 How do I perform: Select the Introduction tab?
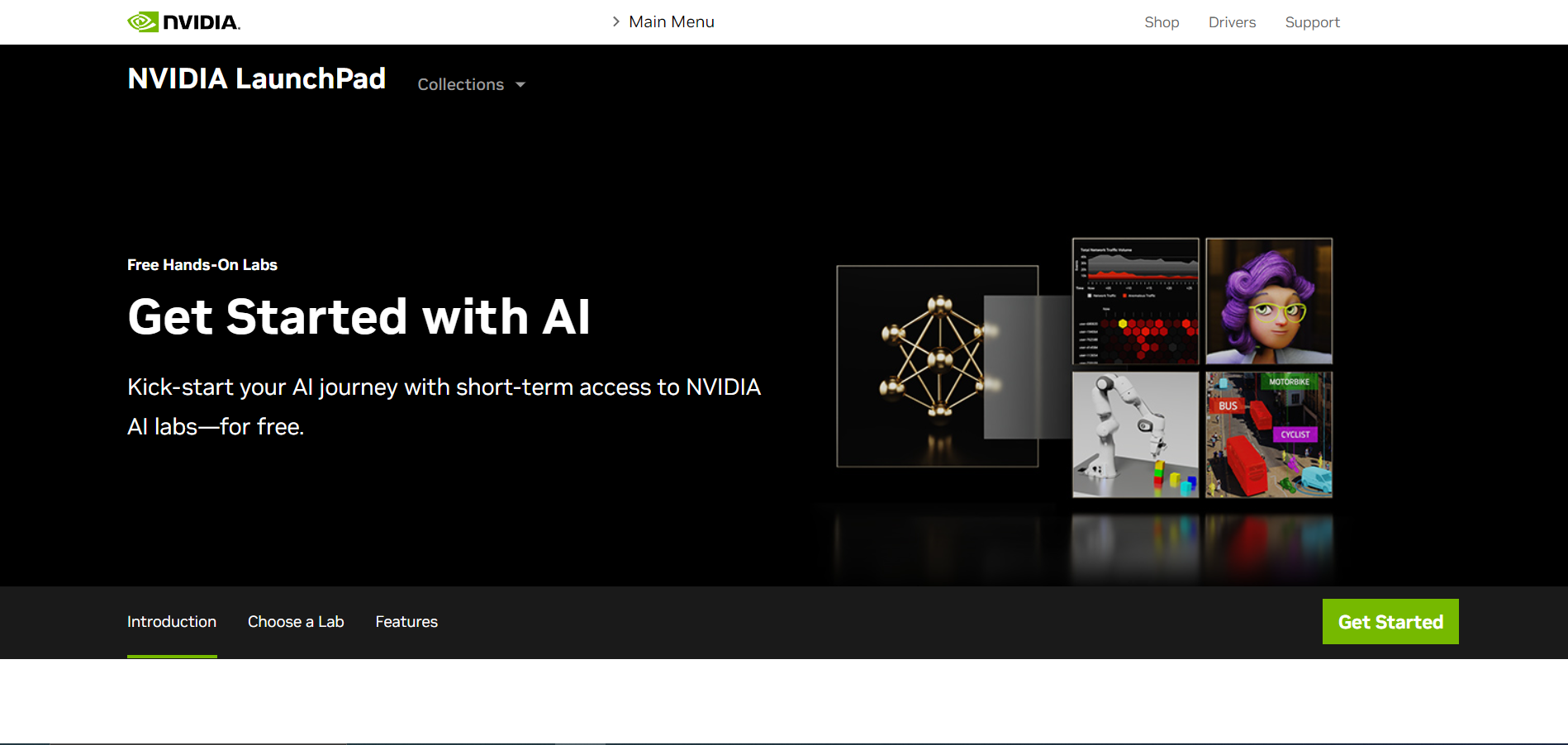pyautogui.click(x=171, y=621)
